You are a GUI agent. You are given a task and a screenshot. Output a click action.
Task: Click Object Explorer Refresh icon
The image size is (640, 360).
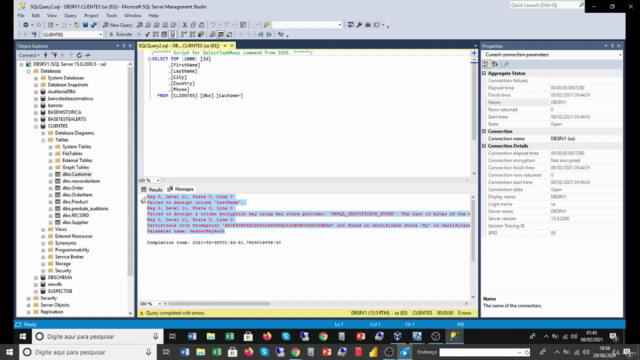pos(79,55)
